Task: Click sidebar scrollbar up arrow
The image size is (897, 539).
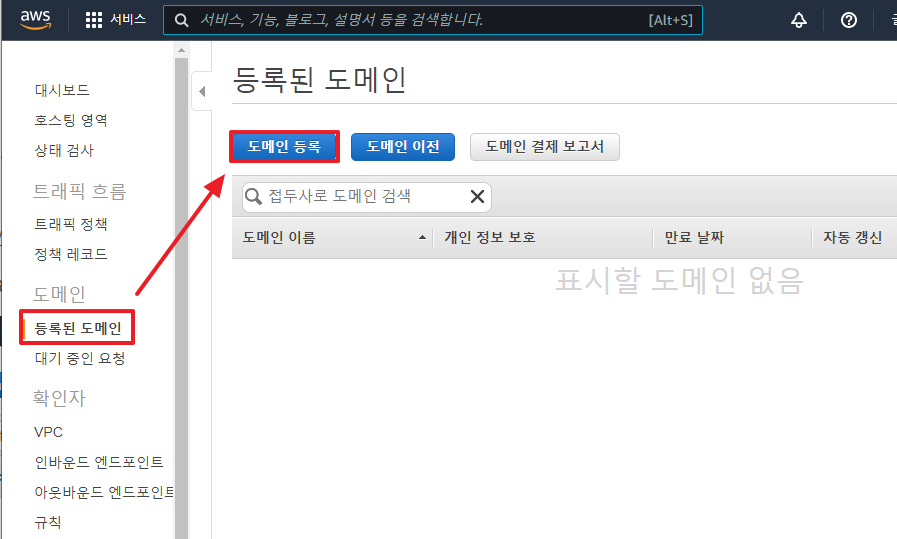Action: click(181, 50)
